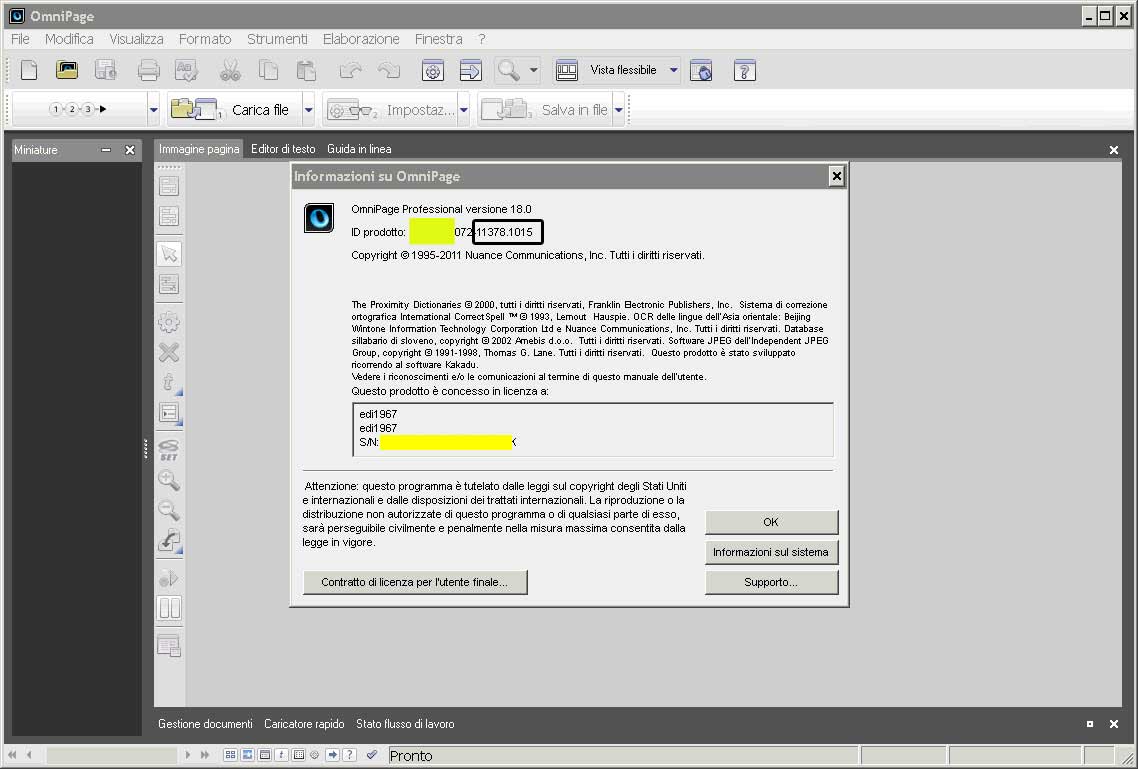Close the Informazioni su OmniPage dialog
The height and width of the screenshot is (769, 1138).
(837, 176)
